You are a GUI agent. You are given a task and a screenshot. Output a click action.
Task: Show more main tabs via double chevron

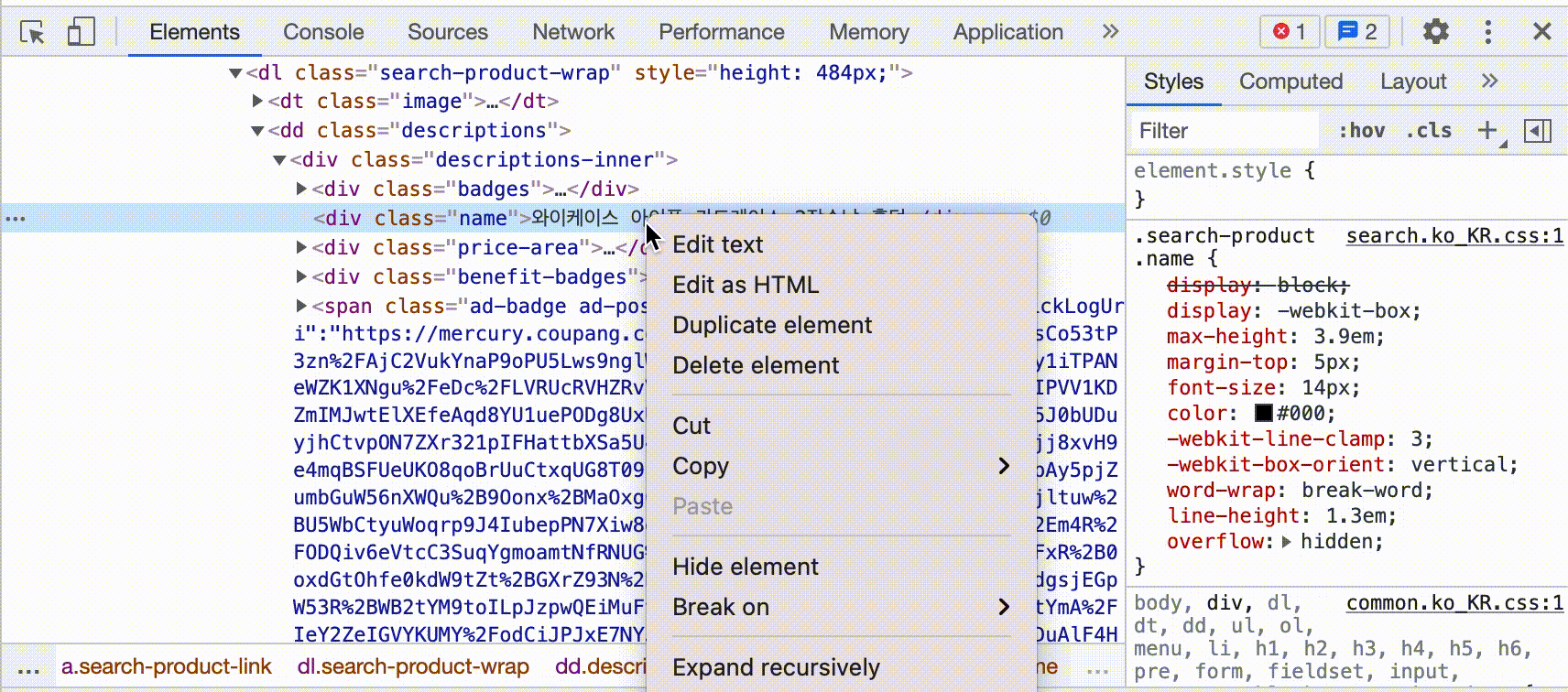(1110, 32)
